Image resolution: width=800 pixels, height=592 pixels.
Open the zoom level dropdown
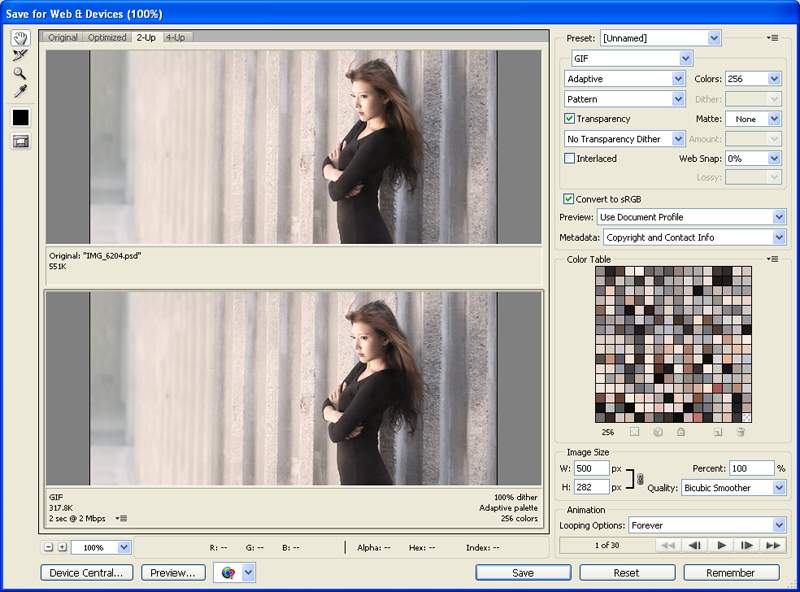[x=101, y=547]
